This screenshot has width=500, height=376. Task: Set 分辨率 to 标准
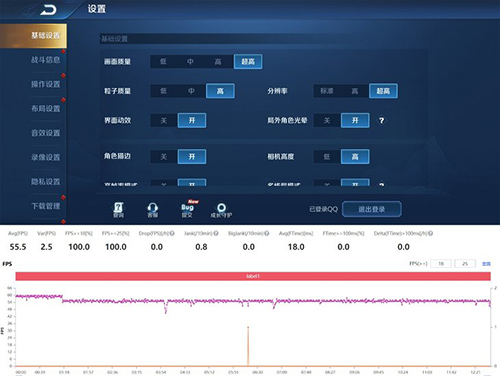click(327, 91)
